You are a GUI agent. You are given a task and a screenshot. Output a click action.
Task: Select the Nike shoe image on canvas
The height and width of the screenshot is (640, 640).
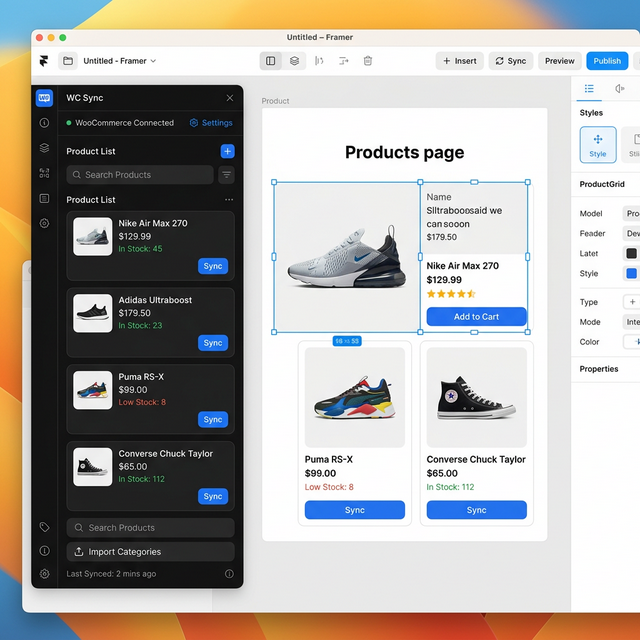(x=347, y=257)
